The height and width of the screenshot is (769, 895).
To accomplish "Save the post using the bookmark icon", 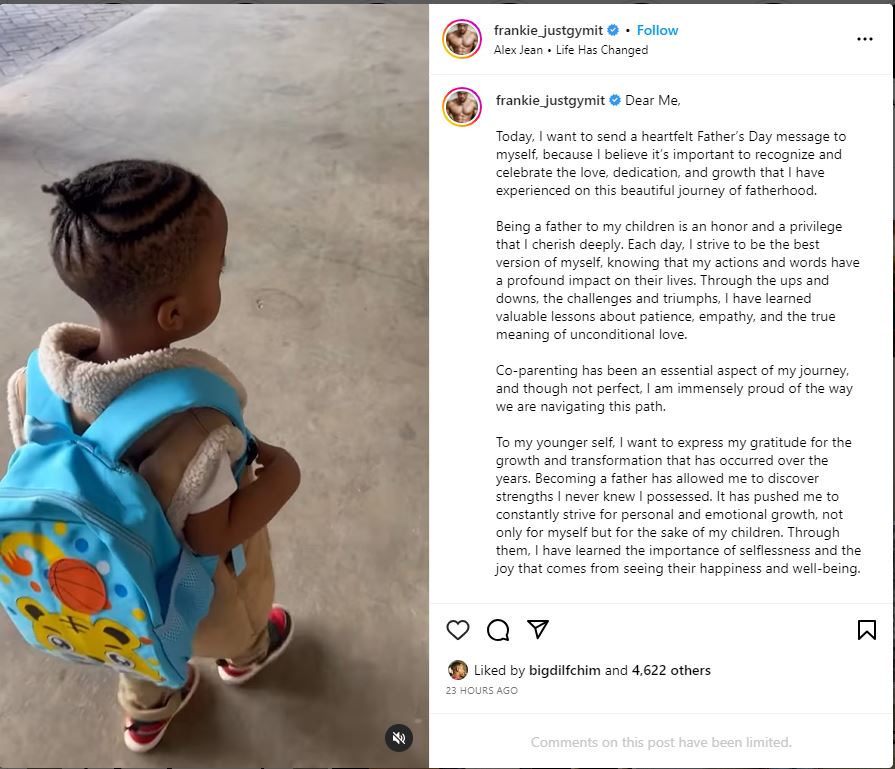I will point(866,630).
